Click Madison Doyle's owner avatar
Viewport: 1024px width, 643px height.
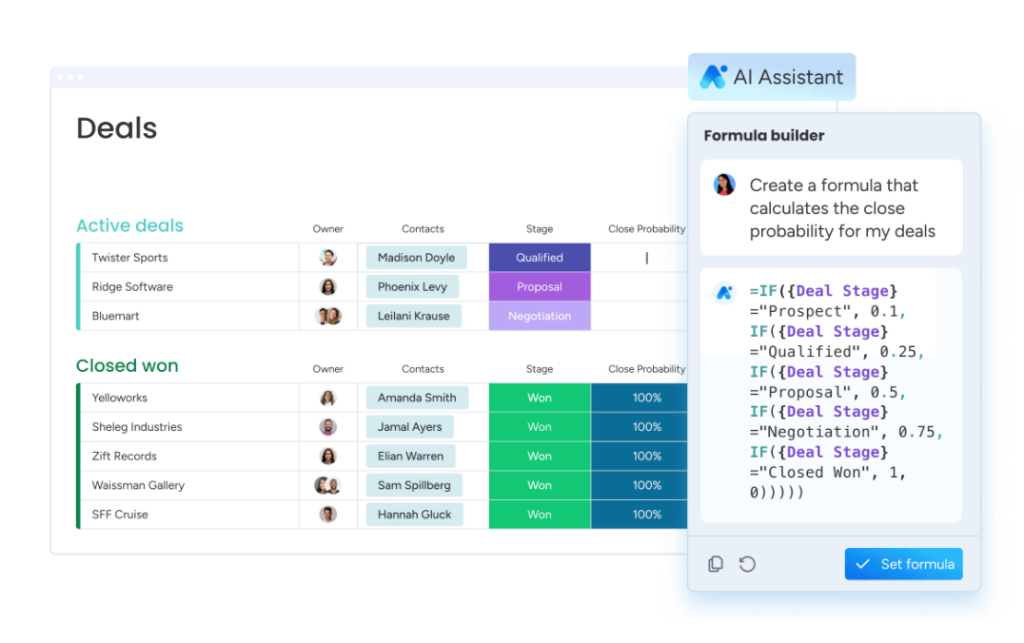pyautogui.click(x=328, y=257)
